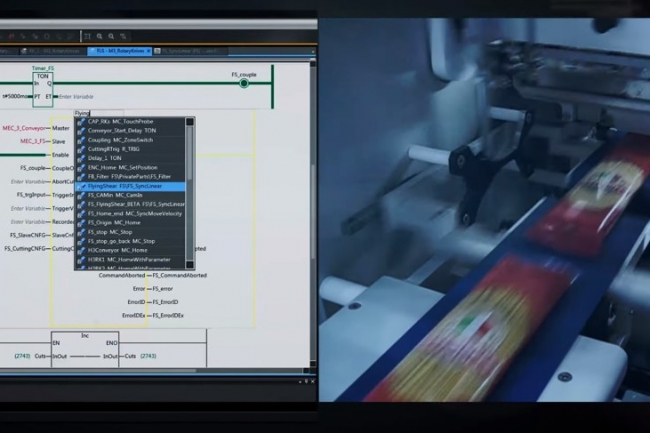Click the editor horizontal scrollbar
Image resolution: width=650 pixels, height=433 pixels.
[x=153, y=371]
